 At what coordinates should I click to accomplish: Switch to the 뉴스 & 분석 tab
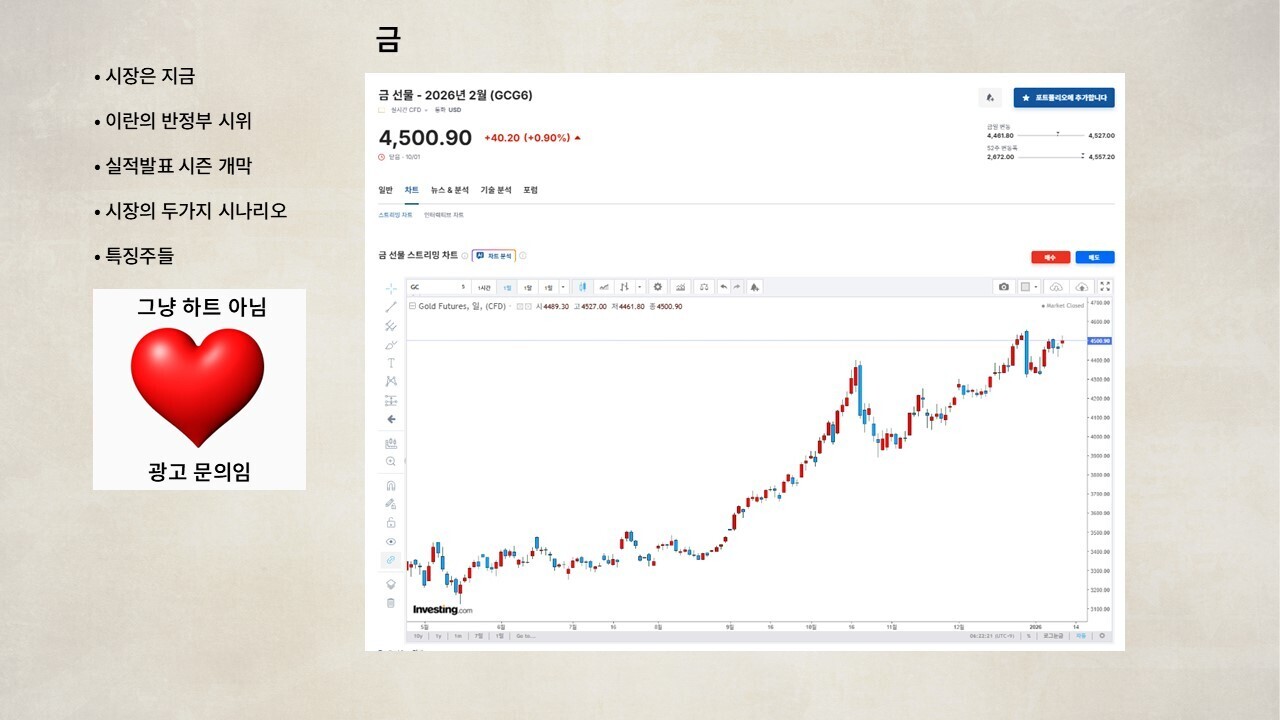[x=449, y=190]
